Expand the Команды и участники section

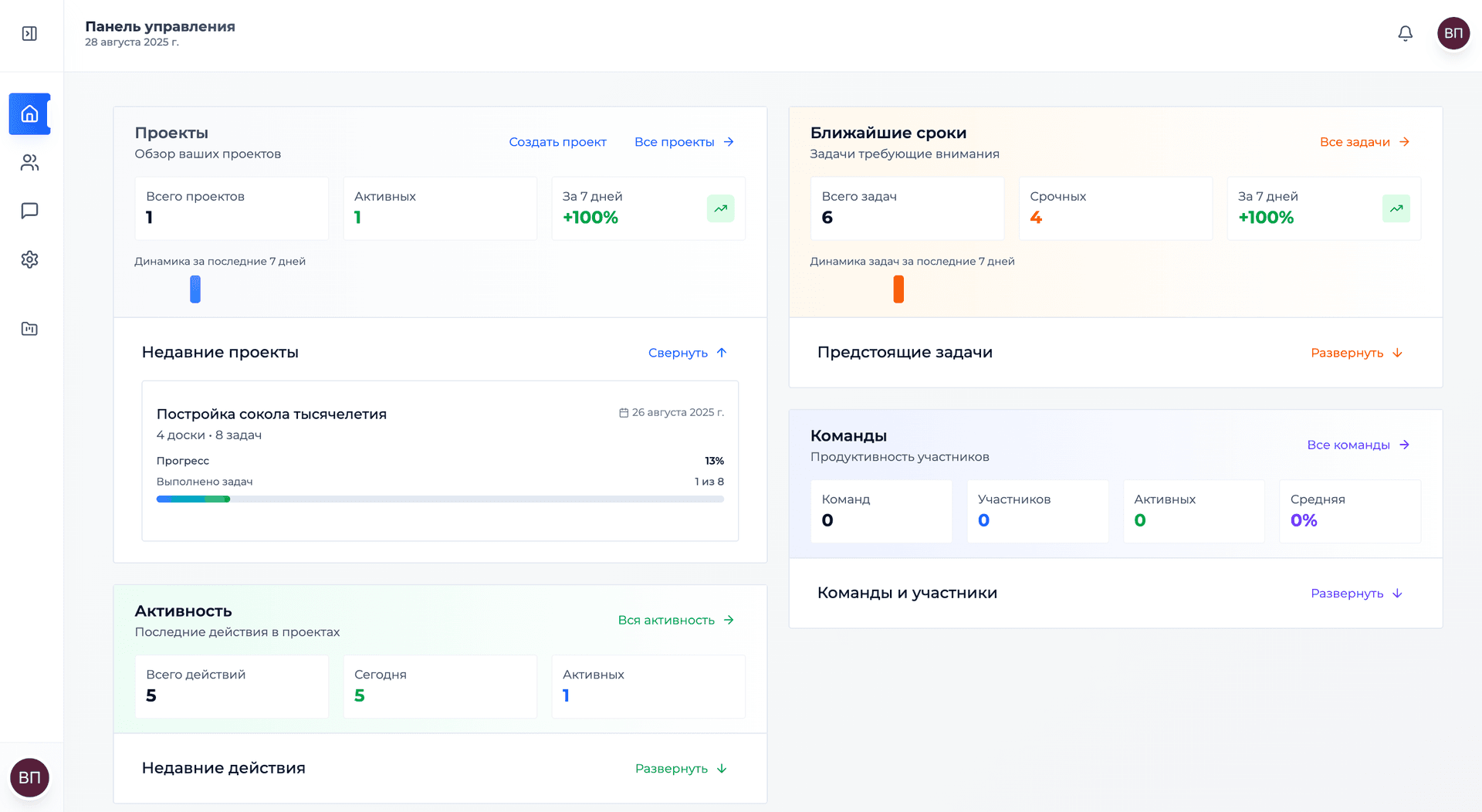(x=1356, y=594)
